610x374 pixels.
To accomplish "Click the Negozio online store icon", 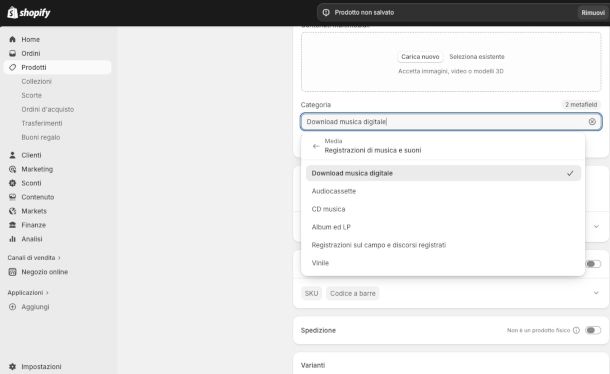I will [12, 272].
